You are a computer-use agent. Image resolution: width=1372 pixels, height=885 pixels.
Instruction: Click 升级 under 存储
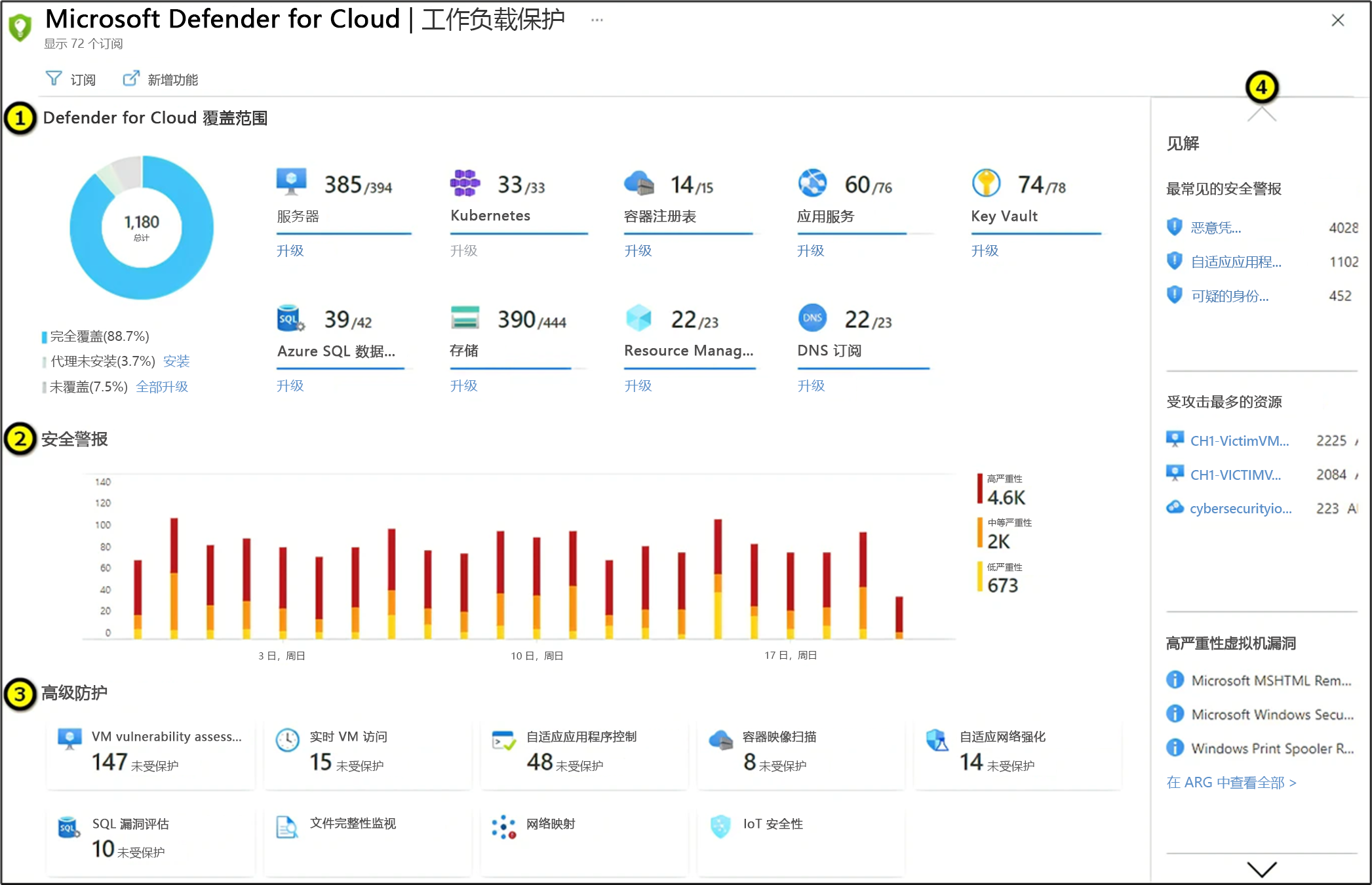(464, 385)
